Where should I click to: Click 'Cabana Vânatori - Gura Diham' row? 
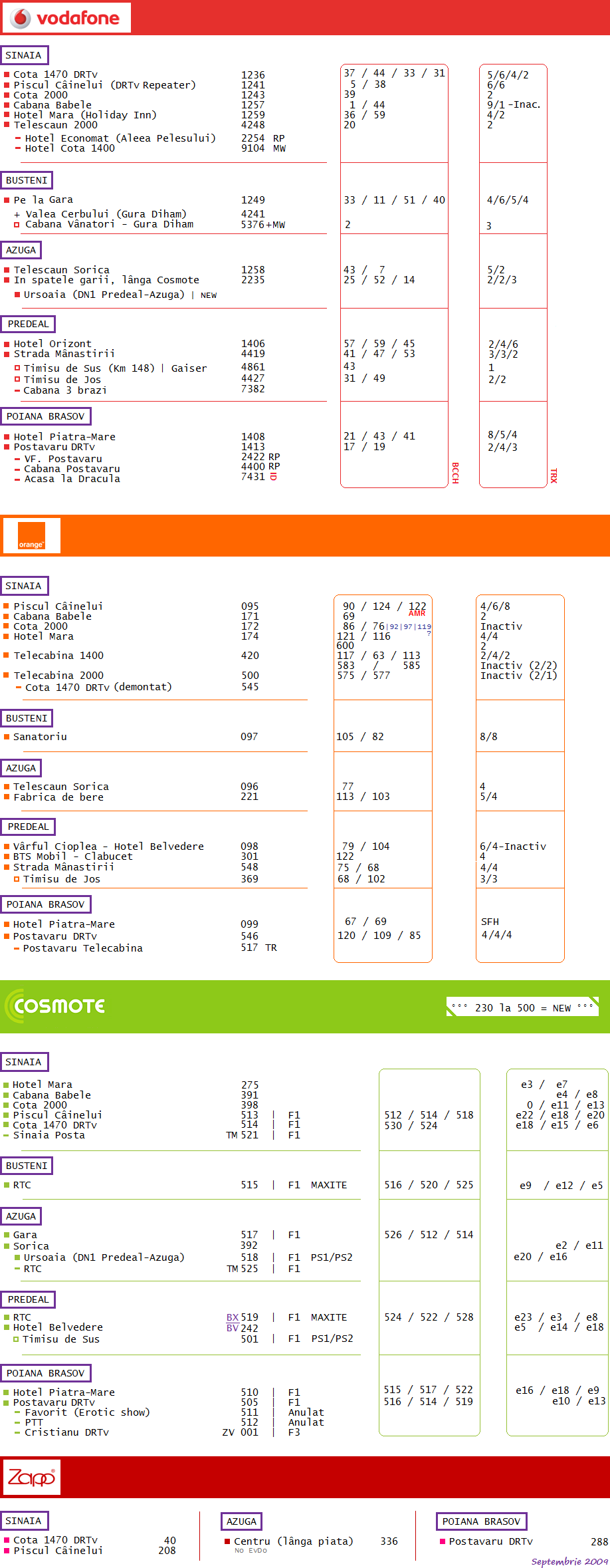click(x=109, y=225)
